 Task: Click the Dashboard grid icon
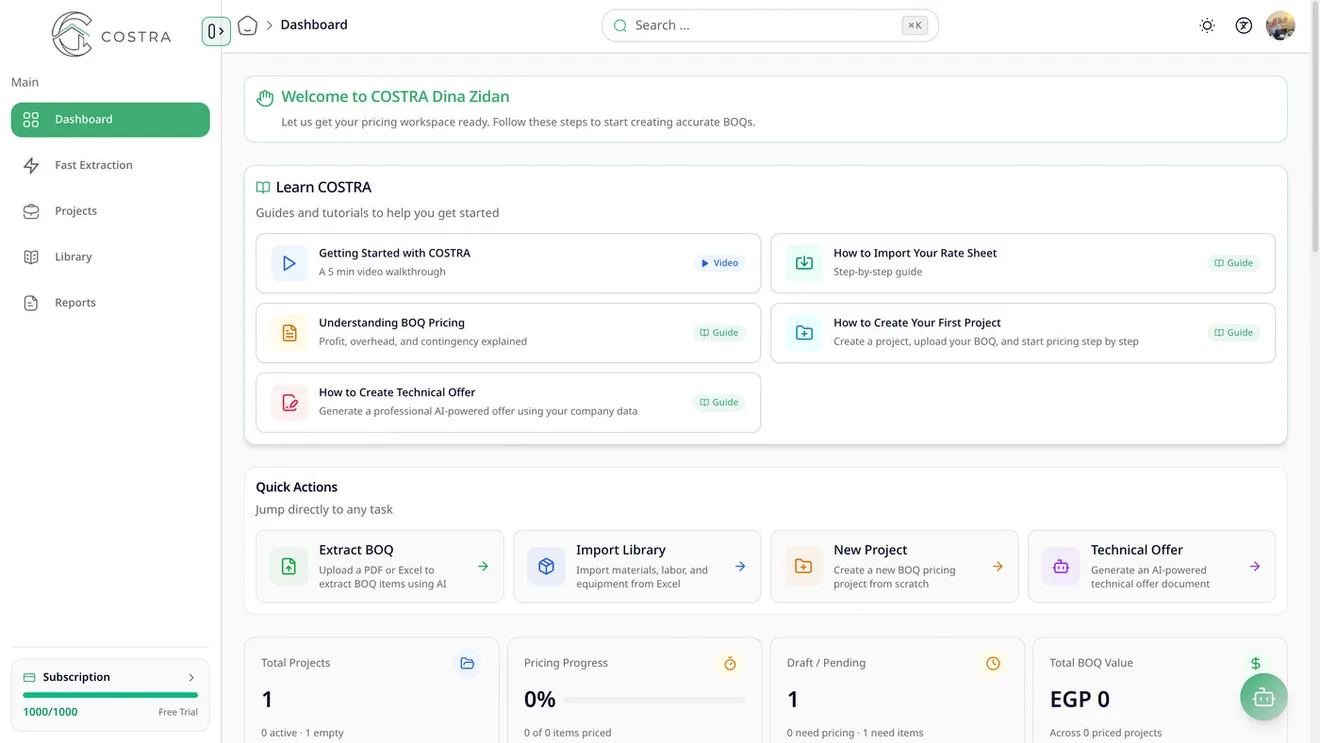pyautogui.click(x=31, y=120)
